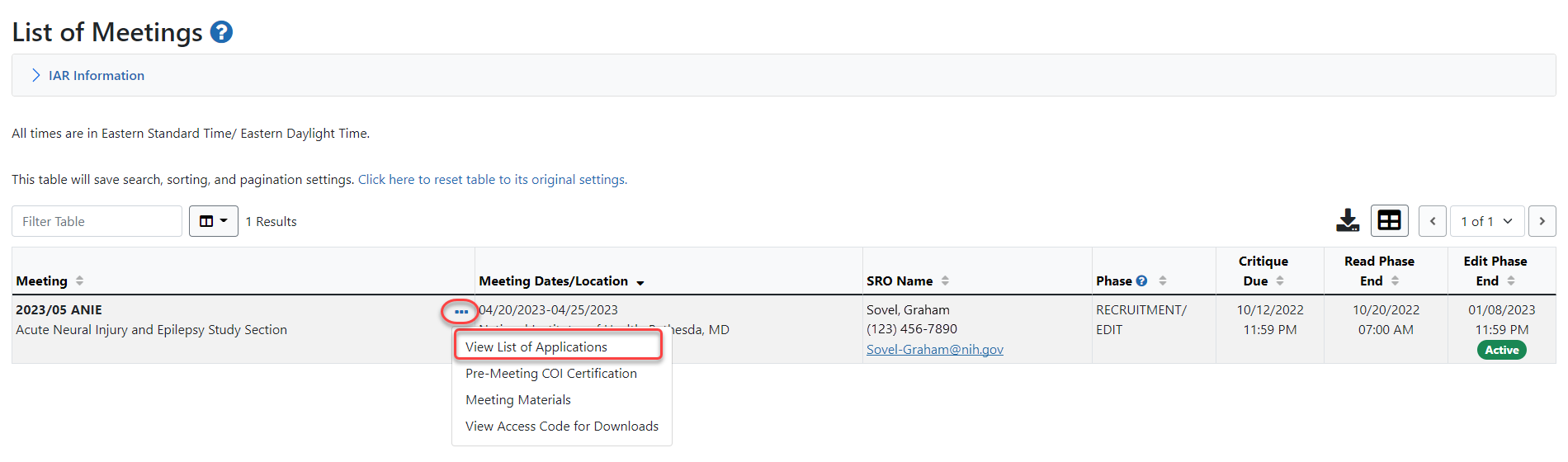Screen dimensions: 1568x462
Task: Open the column picker dropdown
Action: click(x=213, y=221)
